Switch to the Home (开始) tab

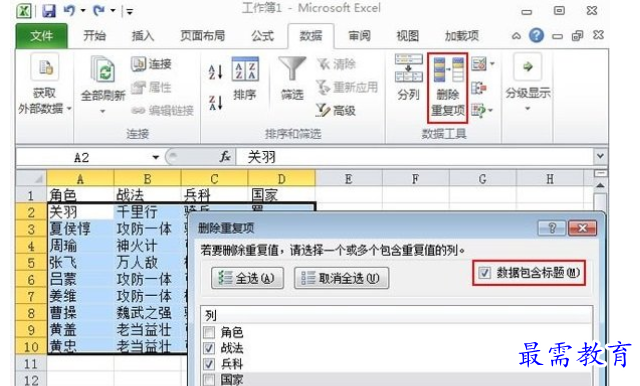pyautogui.click(x=94, y=36)
